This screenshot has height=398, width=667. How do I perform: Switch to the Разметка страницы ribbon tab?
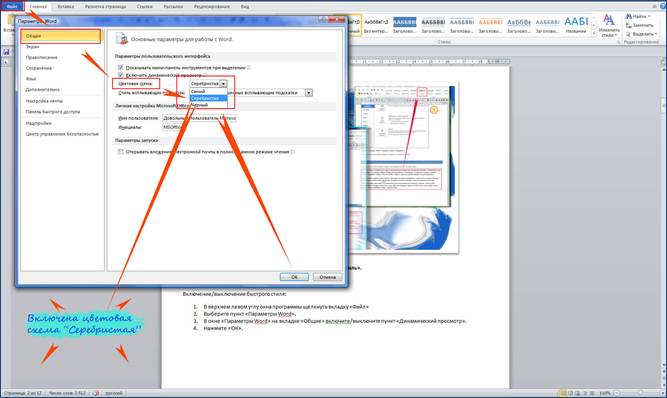(105, 6)
